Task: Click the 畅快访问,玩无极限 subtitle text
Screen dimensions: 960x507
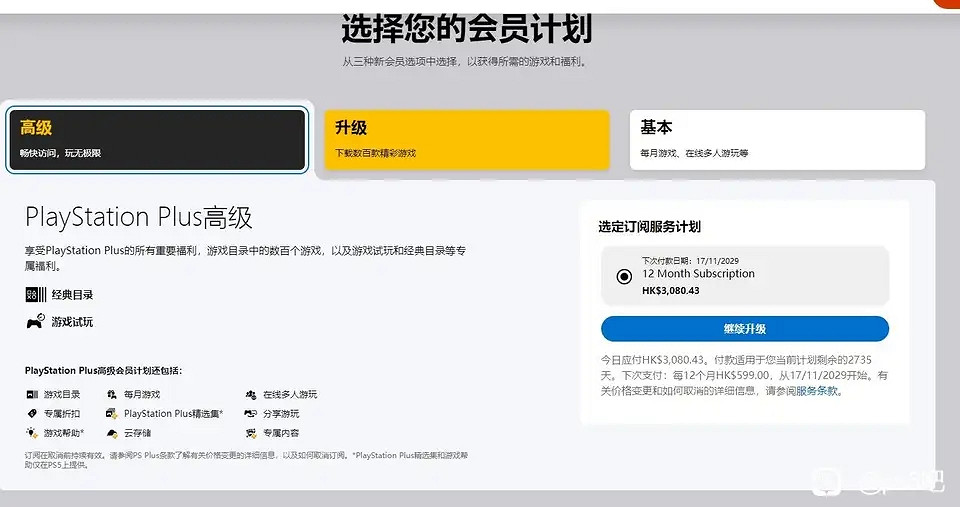Action: pos(60,153)
